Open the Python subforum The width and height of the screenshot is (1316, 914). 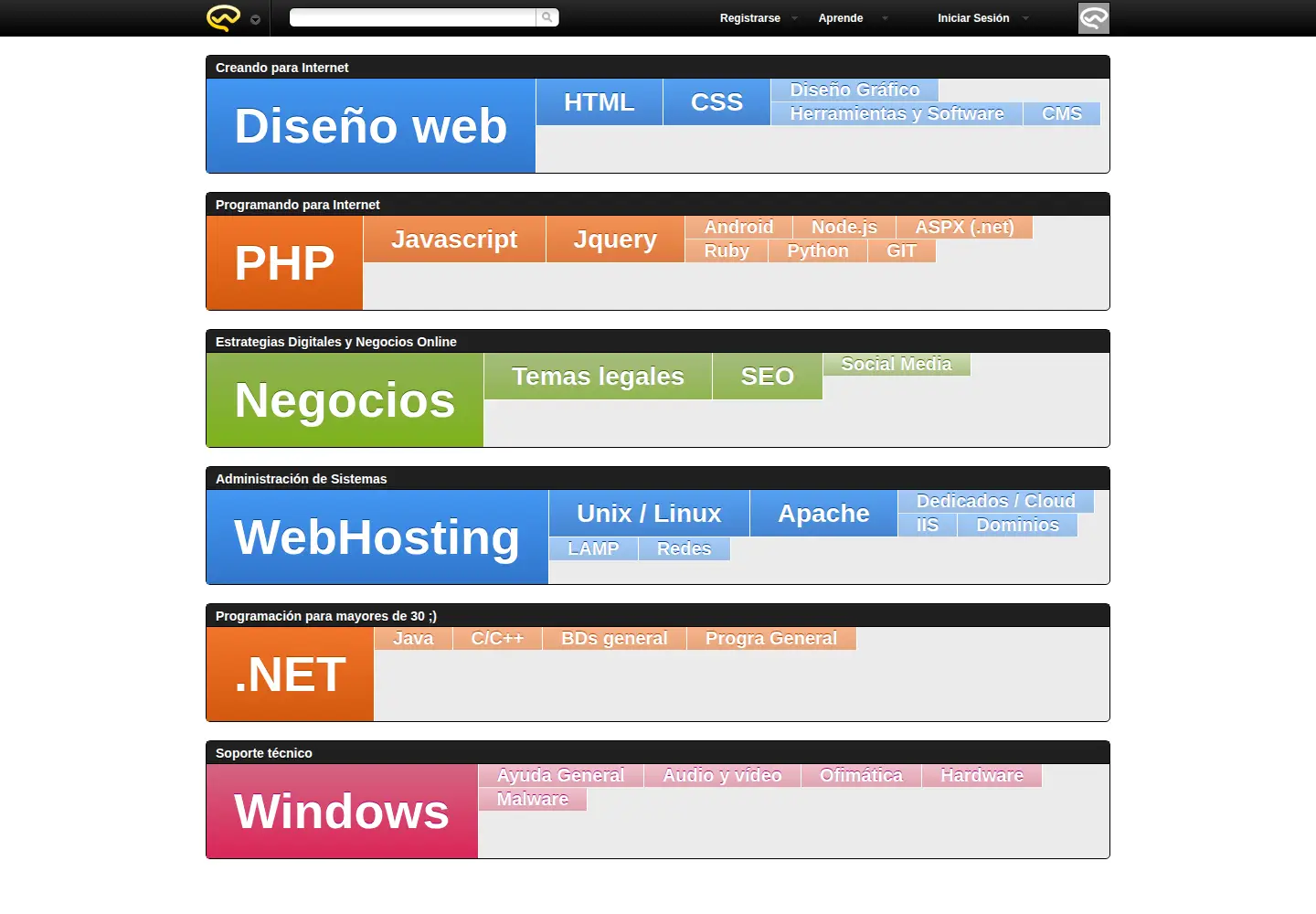tap(818, 250)
